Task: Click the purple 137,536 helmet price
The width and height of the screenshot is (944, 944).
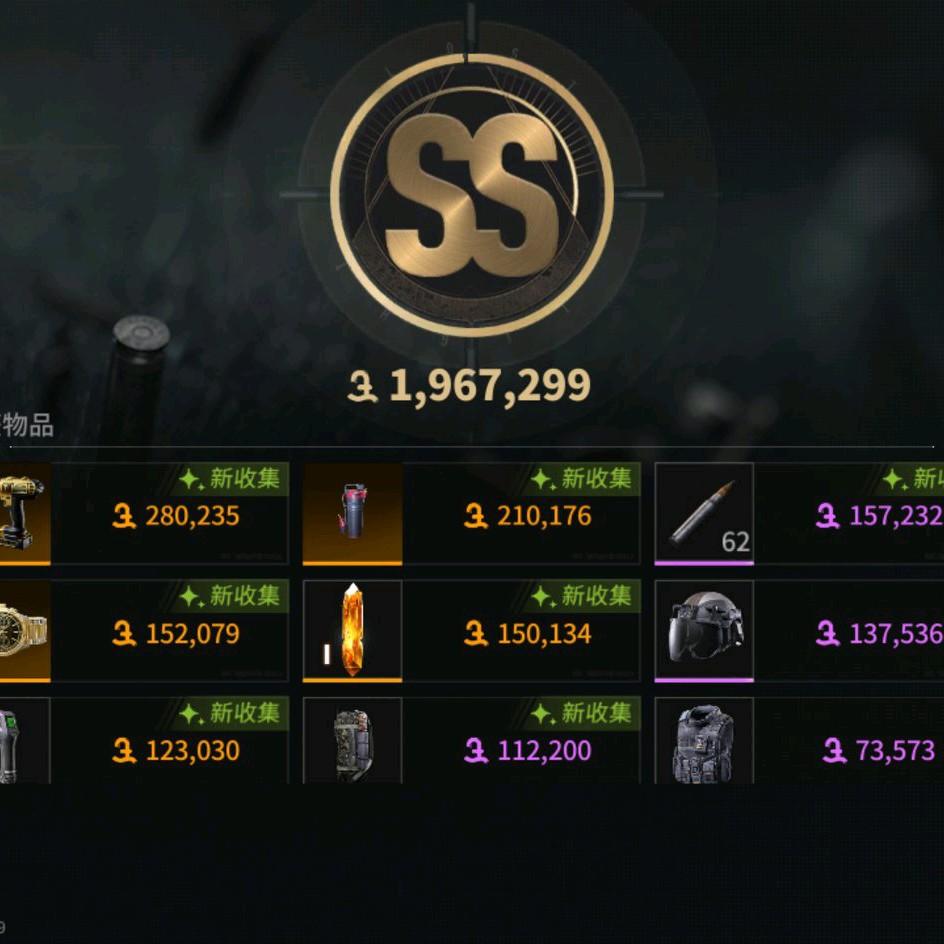Action: click(x=880, y=634)
